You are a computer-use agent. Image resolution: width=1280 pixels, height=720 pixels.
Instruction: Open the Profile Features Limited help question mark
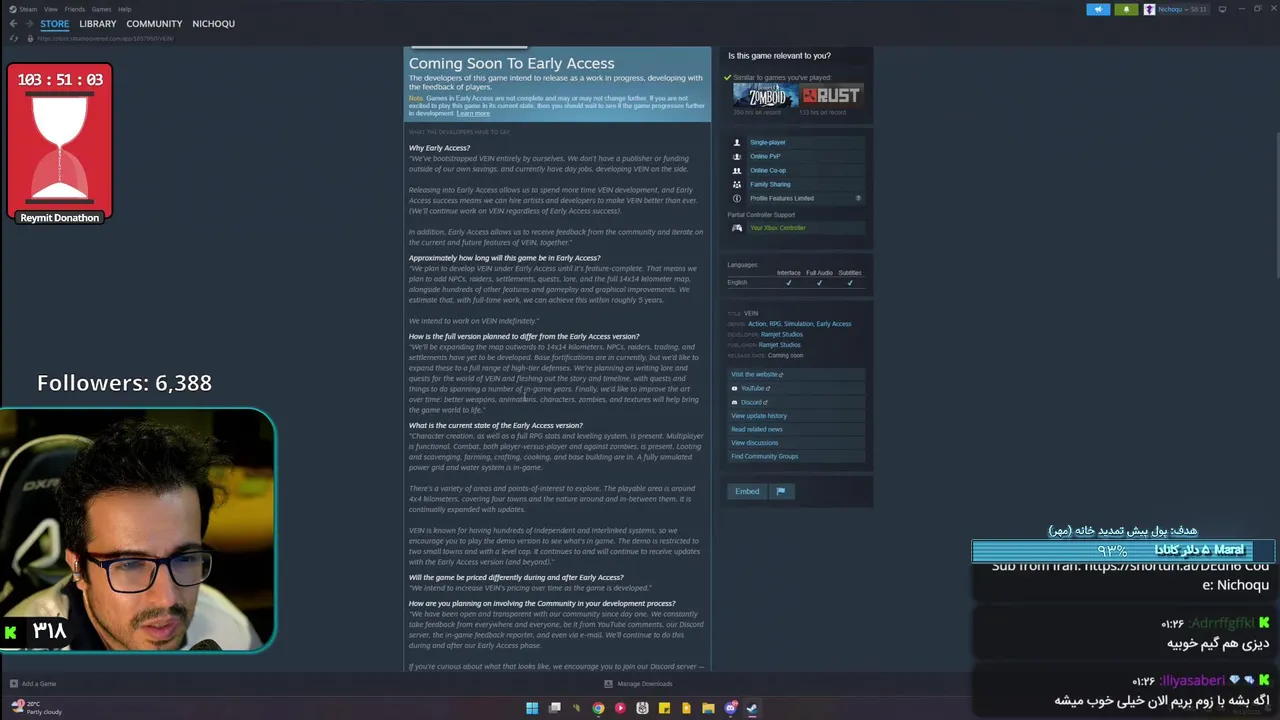[x=858, y=198]
